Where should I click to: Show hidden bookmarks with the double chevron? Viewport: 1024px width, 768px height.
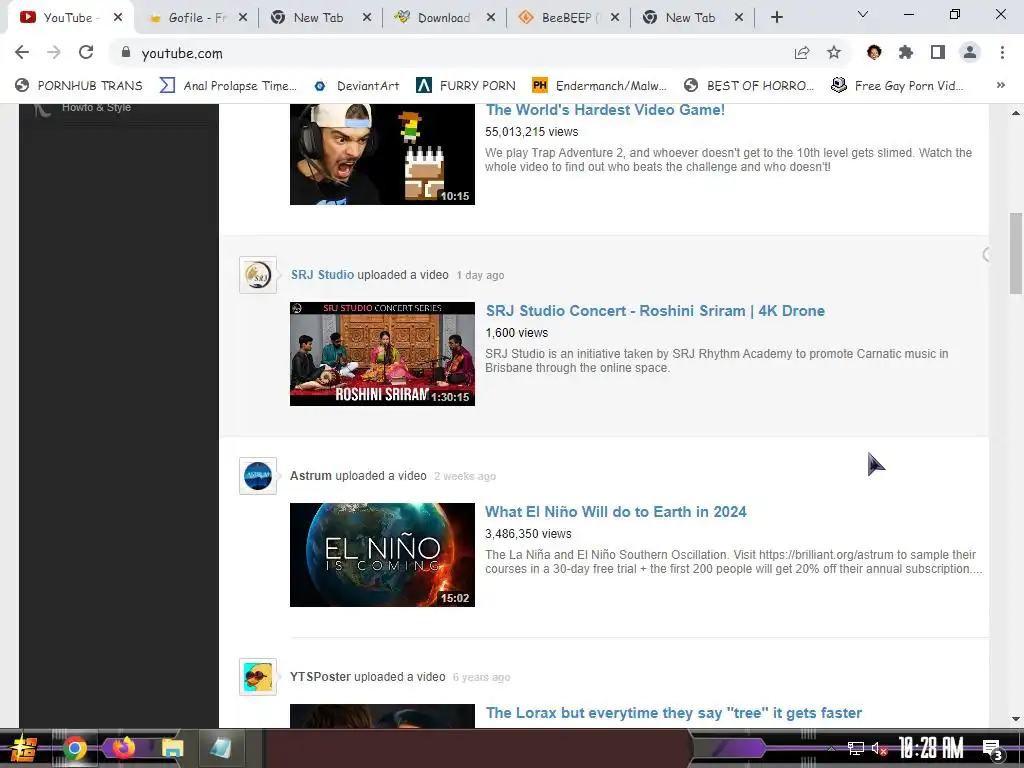(1000, 85)
